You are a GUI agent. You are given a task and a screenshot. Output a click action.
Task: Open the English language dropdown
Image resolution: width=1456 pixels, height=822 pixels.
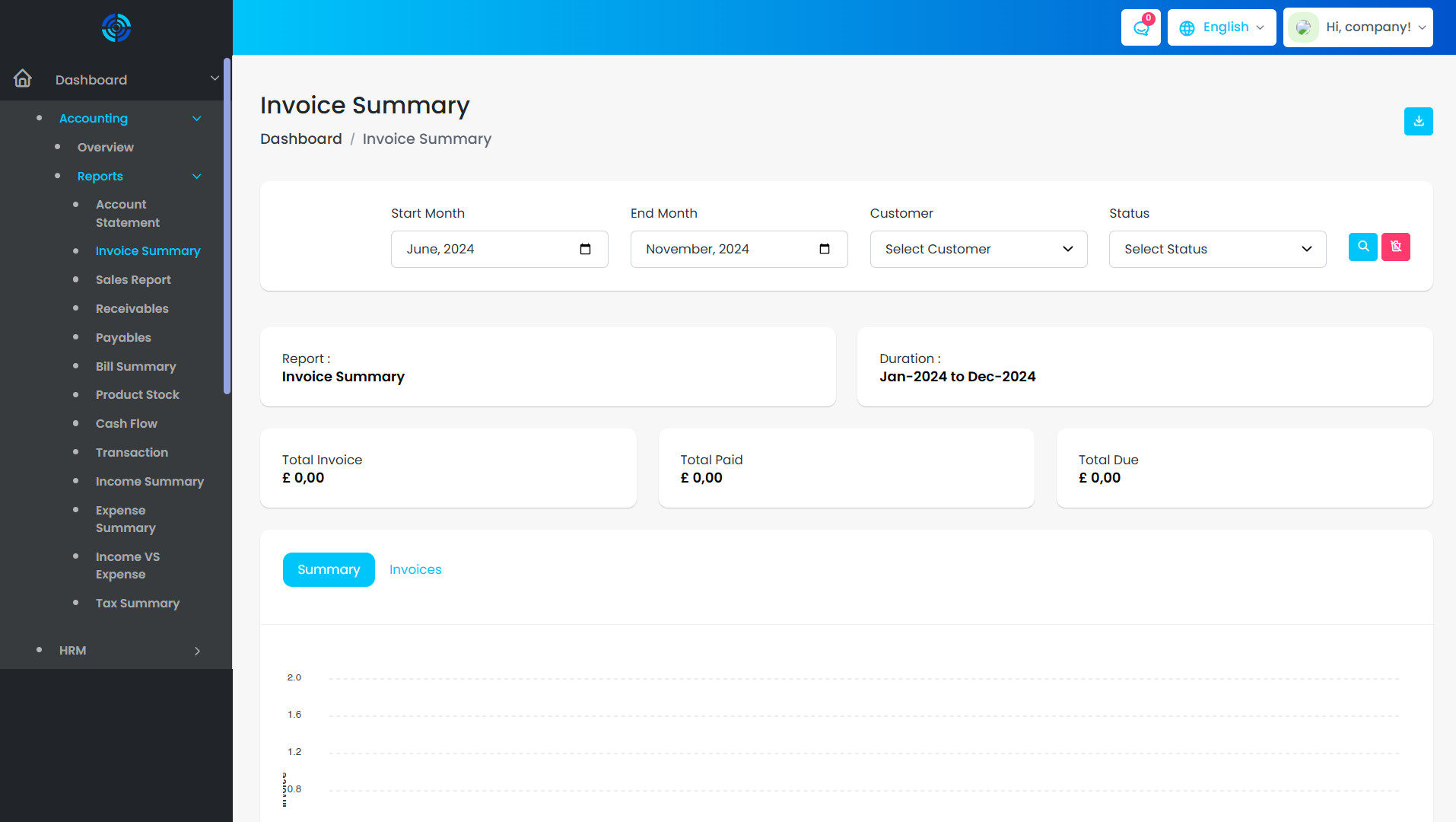(1221, 27)
